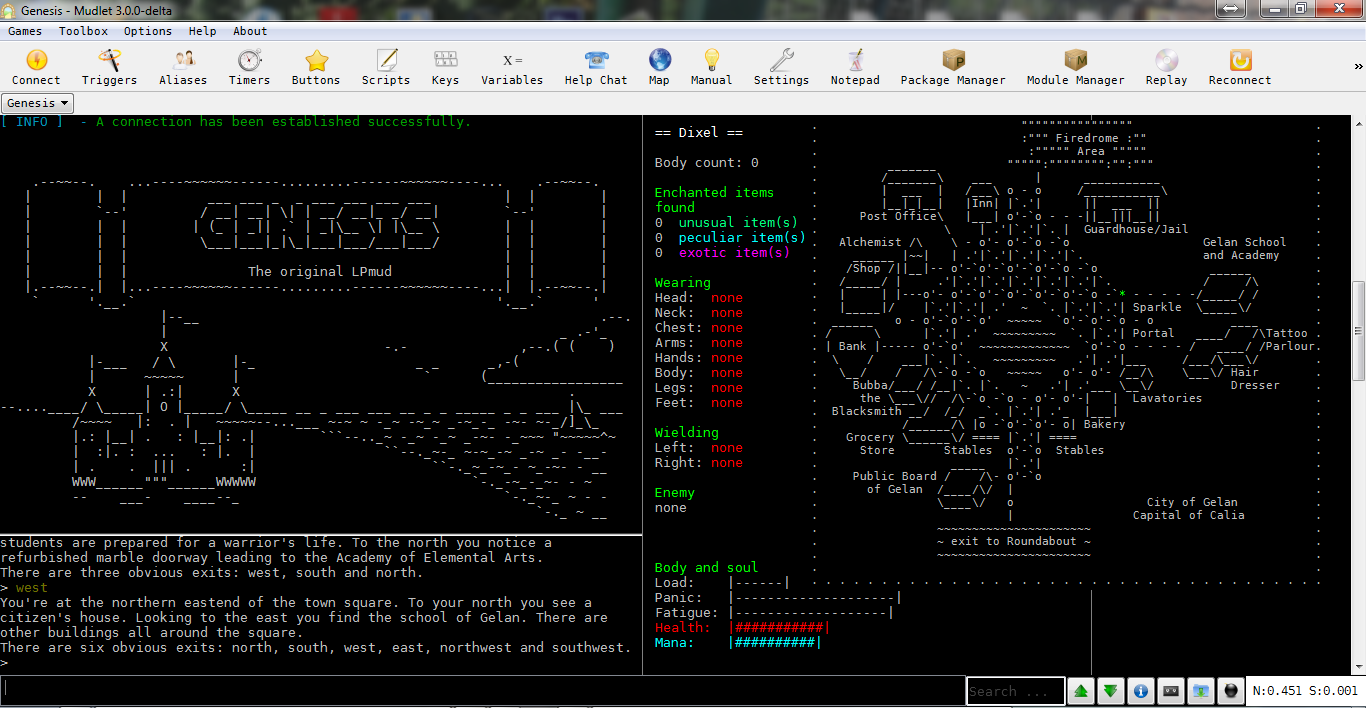The width and height of the screenshot is (1366, 708).
Task: Click the 'Post Office' map label
Action: click(x=898, y=216)
